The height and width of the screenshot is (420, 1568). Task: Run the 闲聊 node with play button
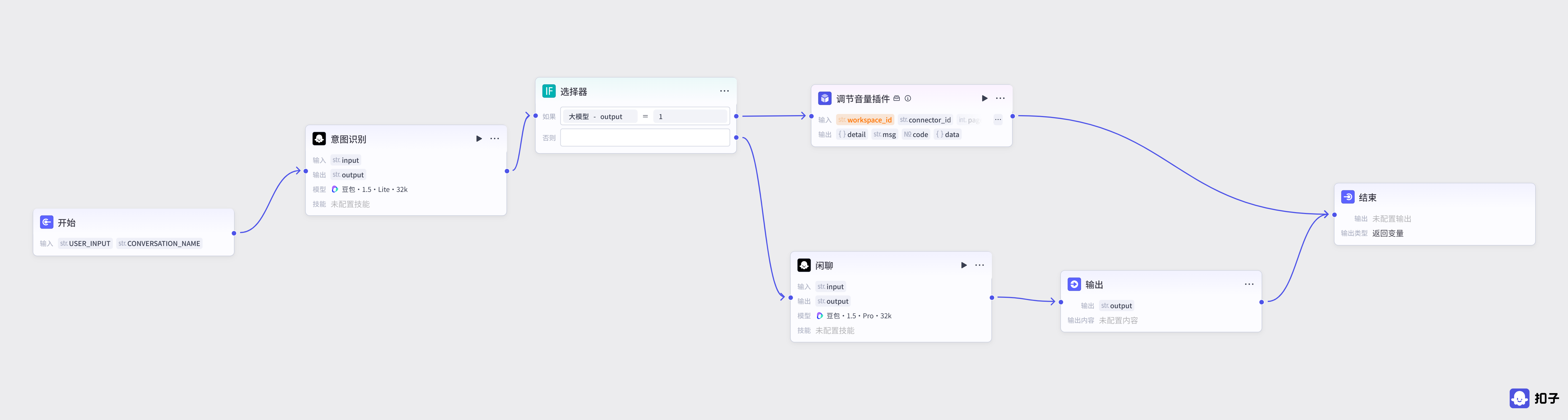tap(964, 265)
